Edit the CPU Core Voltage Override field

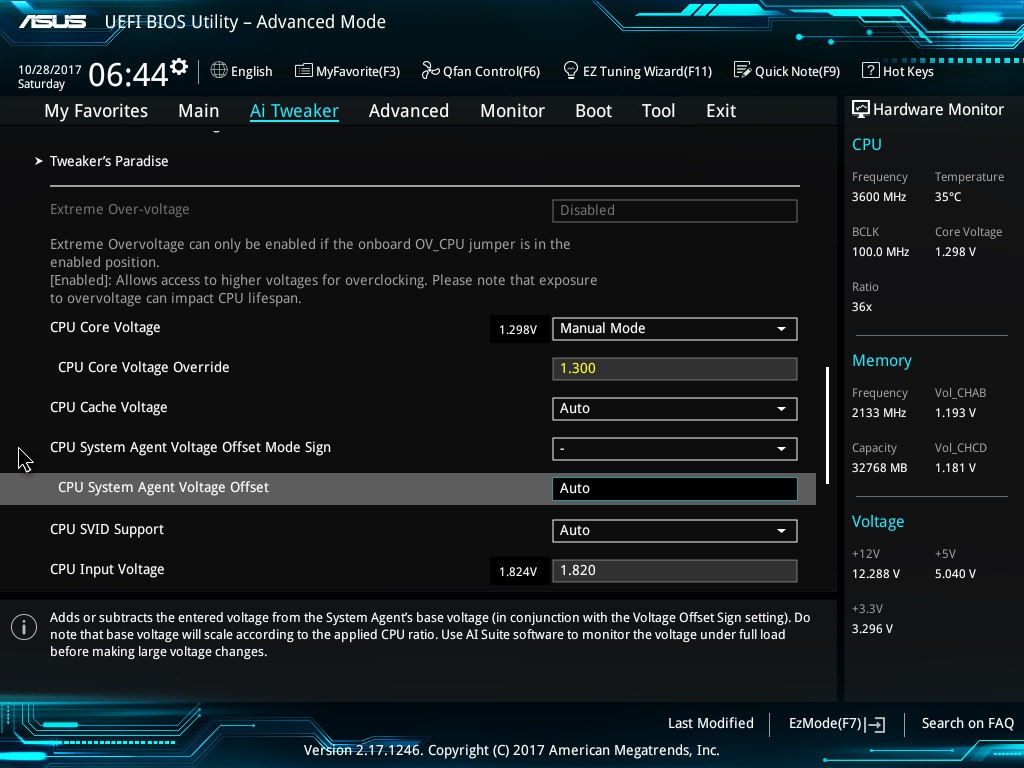[675, 368]
